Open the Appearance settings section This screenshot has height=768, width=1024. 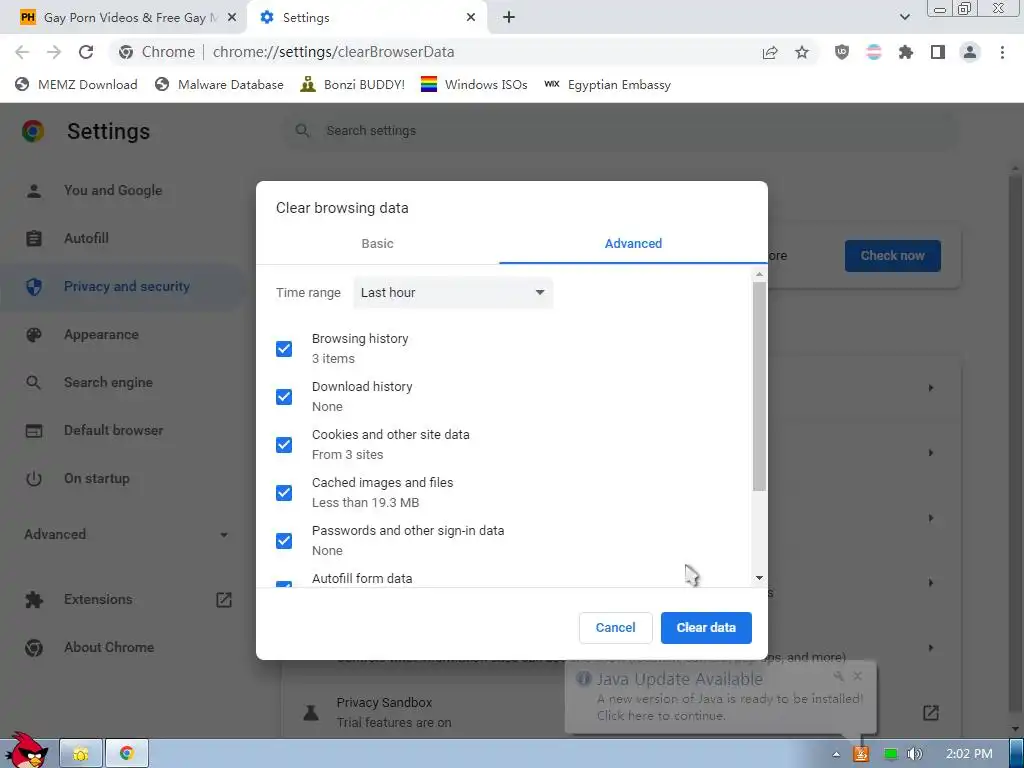pos(101,334)
